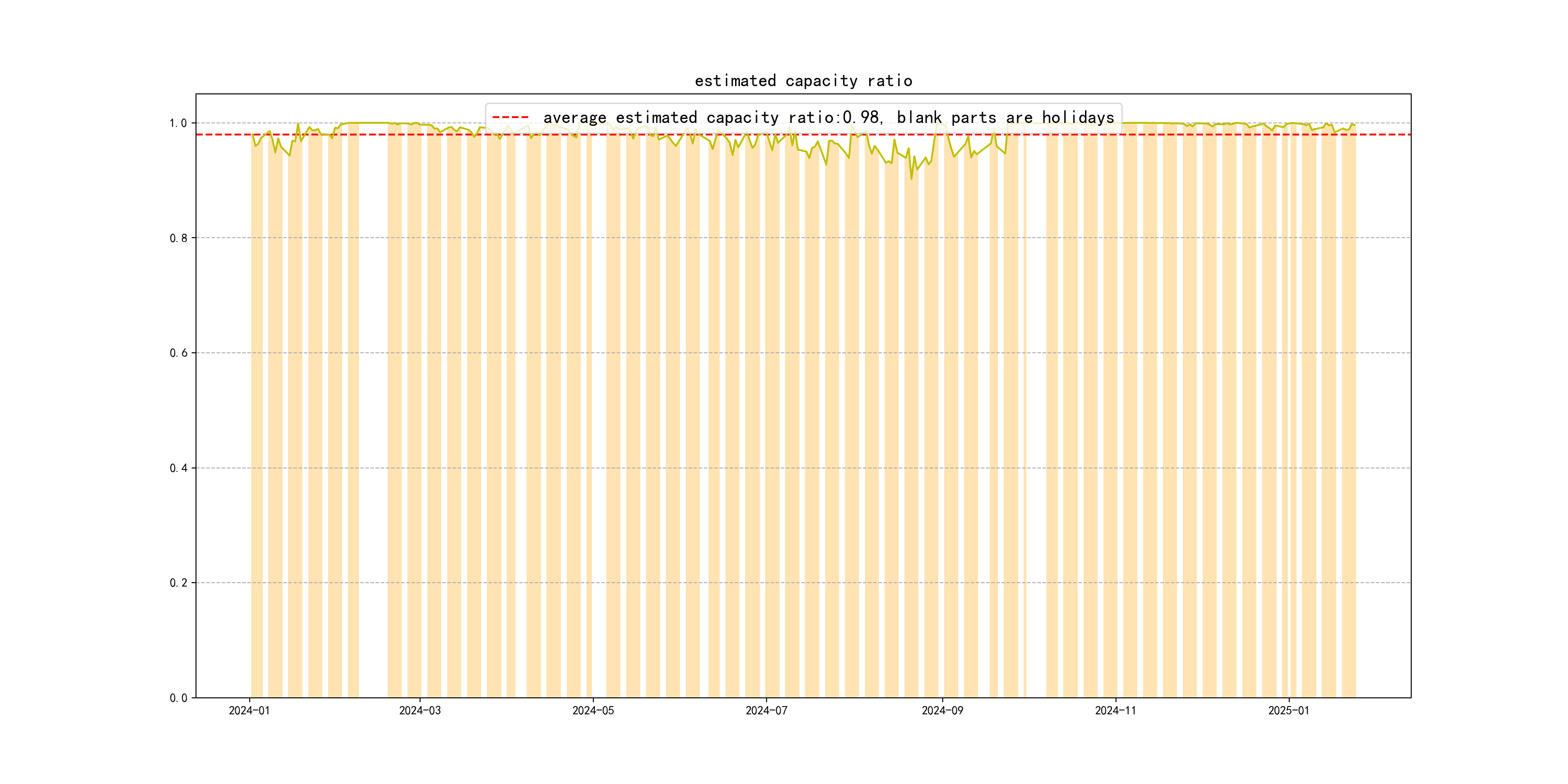Image resolution: width=1568 pixels, height=784 pixels.
Task: Click the 1.0 y-axis tick label
Action: pyautogui.click(x=178, y=123)
